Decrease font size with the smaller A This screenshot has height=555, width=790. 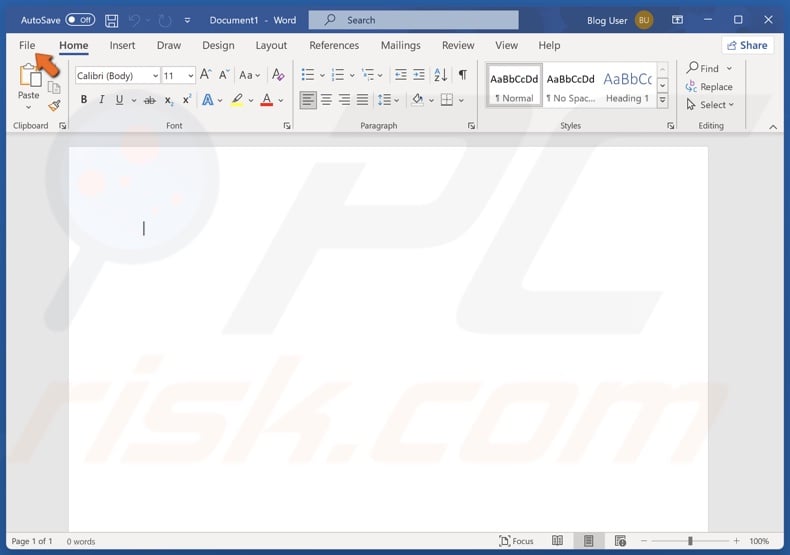224,75
